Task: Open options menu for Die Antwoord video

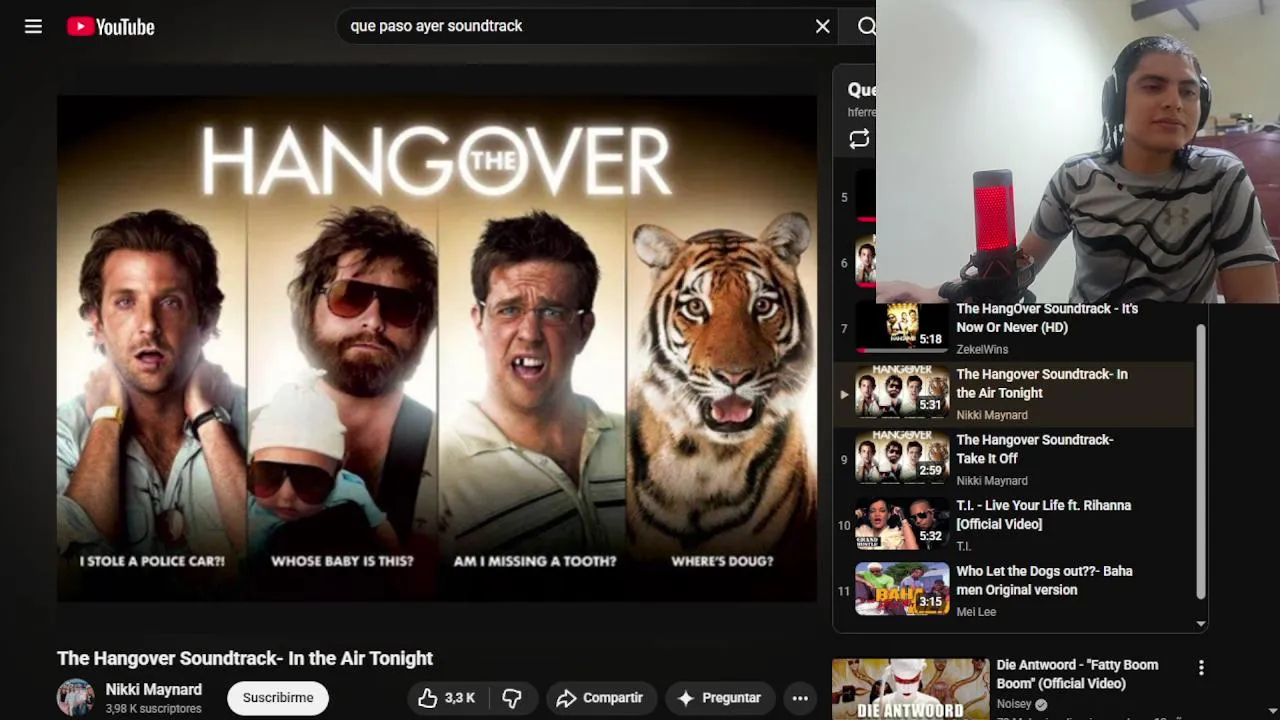Action: [1201, 668]
